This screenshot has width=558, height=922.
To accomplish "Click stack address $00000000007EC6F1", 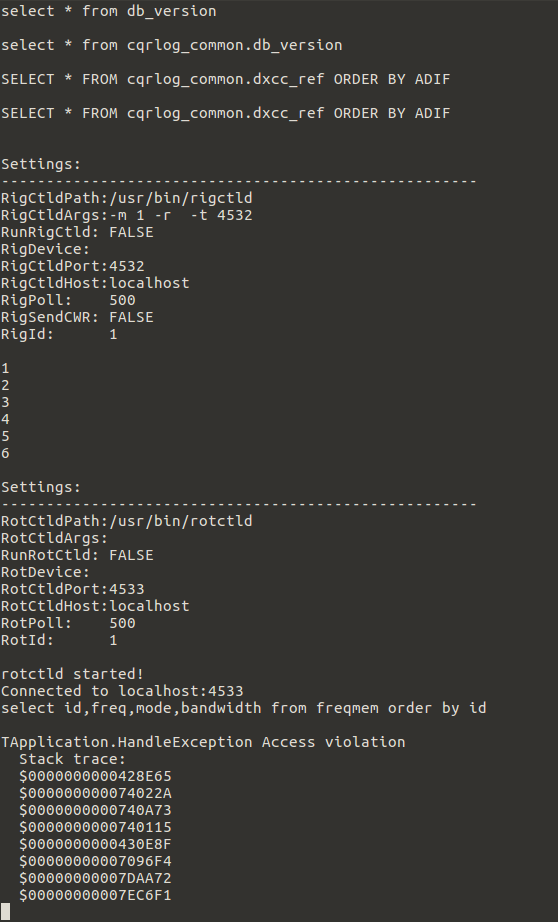I will pyautogui.click(x=95, y=896).
